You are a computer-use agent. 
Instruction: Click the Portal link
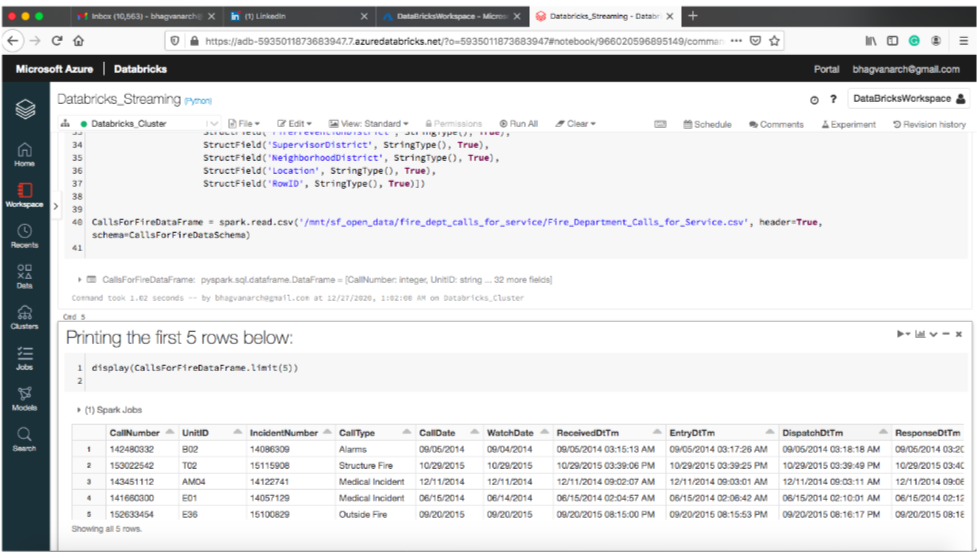point(826,69)
